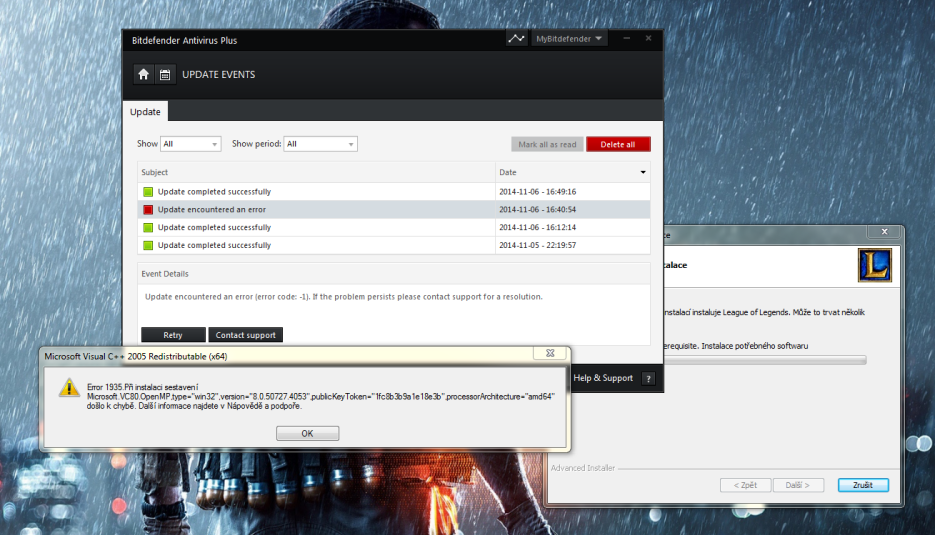Open the events calendar icon
Viewport: 935px width, 535px height.
point(165,75)
